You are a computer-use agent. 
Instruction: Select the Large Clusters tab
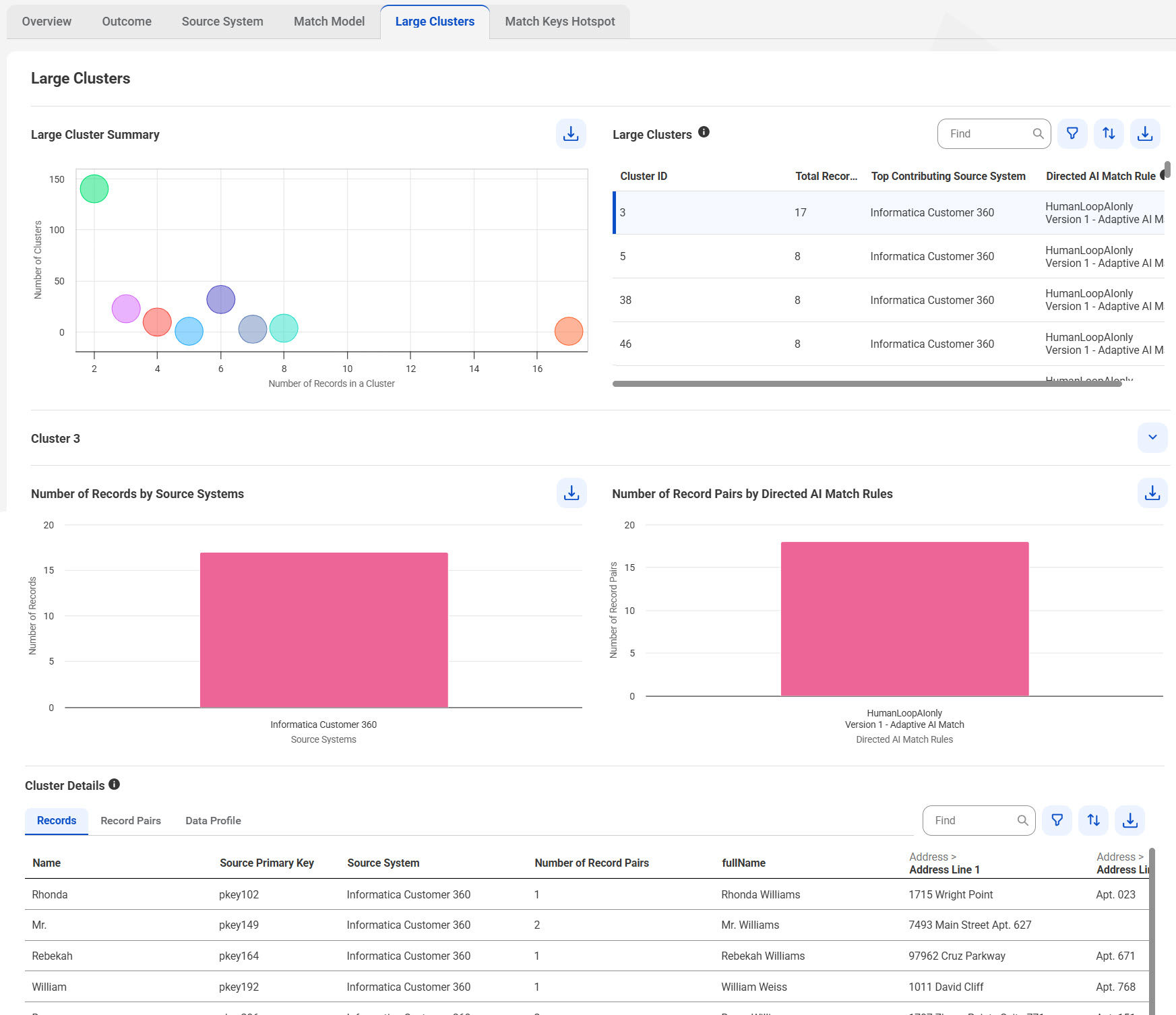tap(435, 22)
